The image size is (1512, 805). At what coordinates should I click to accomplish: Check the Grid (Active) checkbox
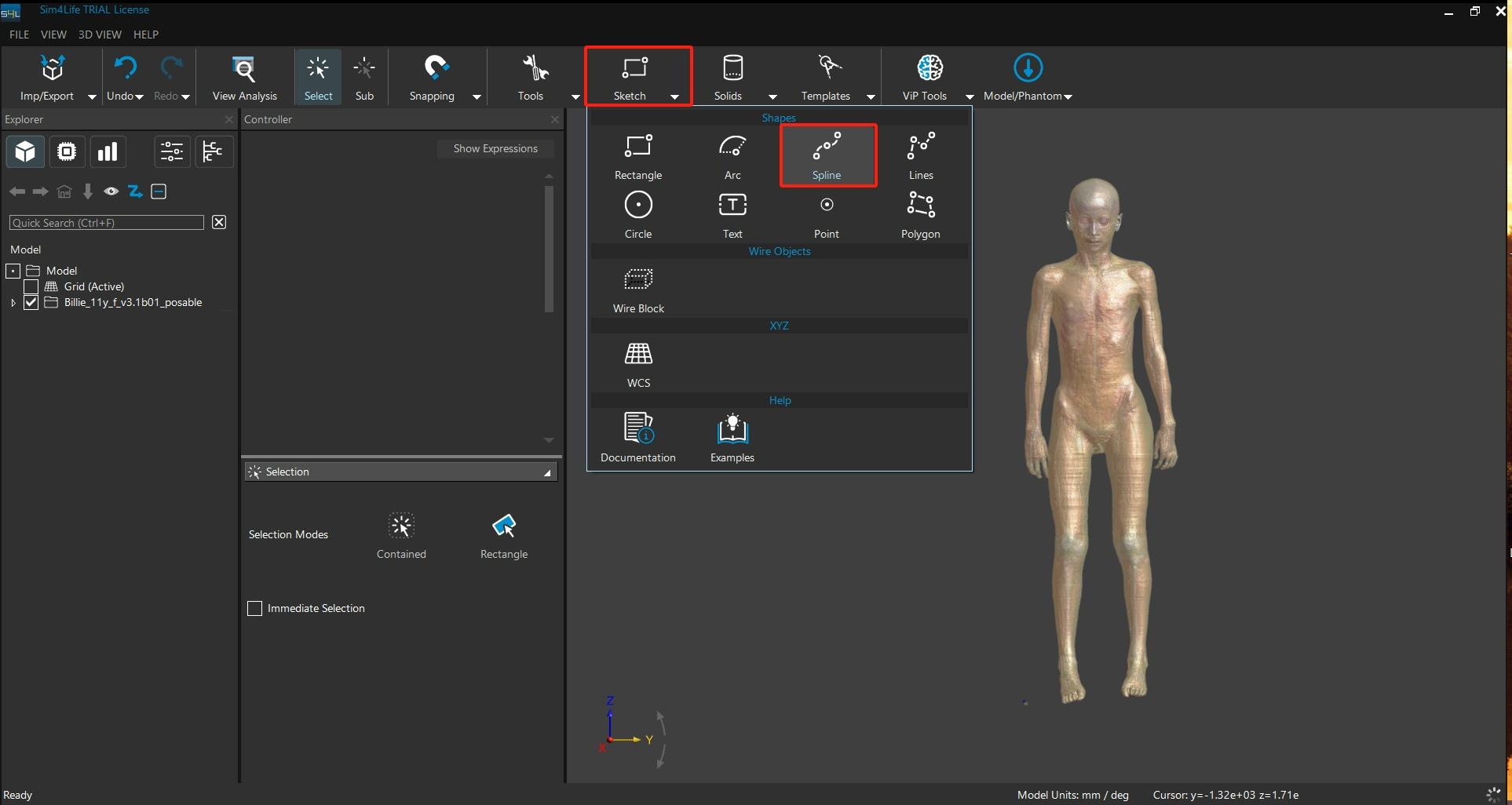pyautogui.click(x=31, y=286)
